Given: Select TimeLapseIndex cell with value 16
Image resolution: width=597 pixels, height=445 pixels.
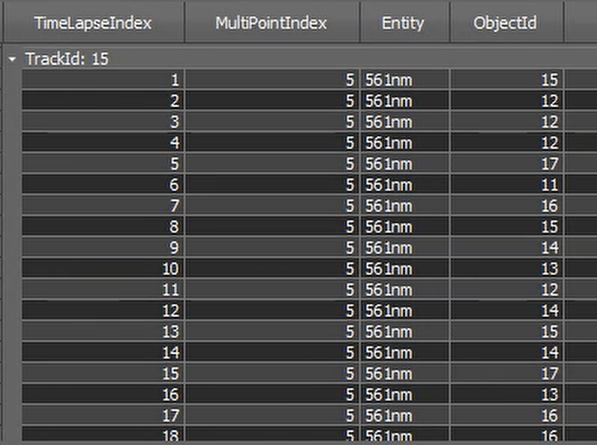Looking at the screenshot, I should [x=103, y=394].
